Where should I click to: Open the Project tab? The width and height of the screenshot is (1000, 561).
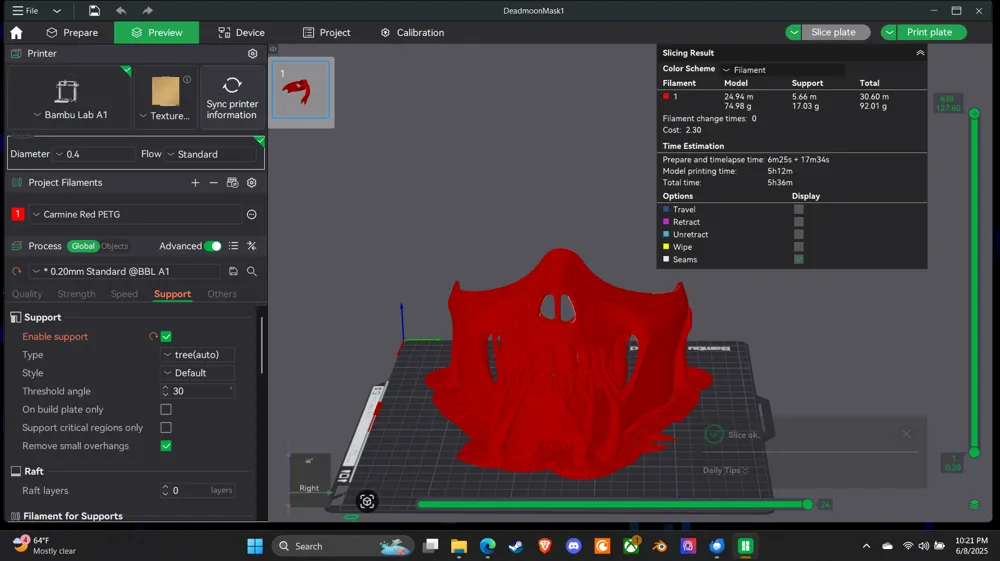tap(327, 33)
